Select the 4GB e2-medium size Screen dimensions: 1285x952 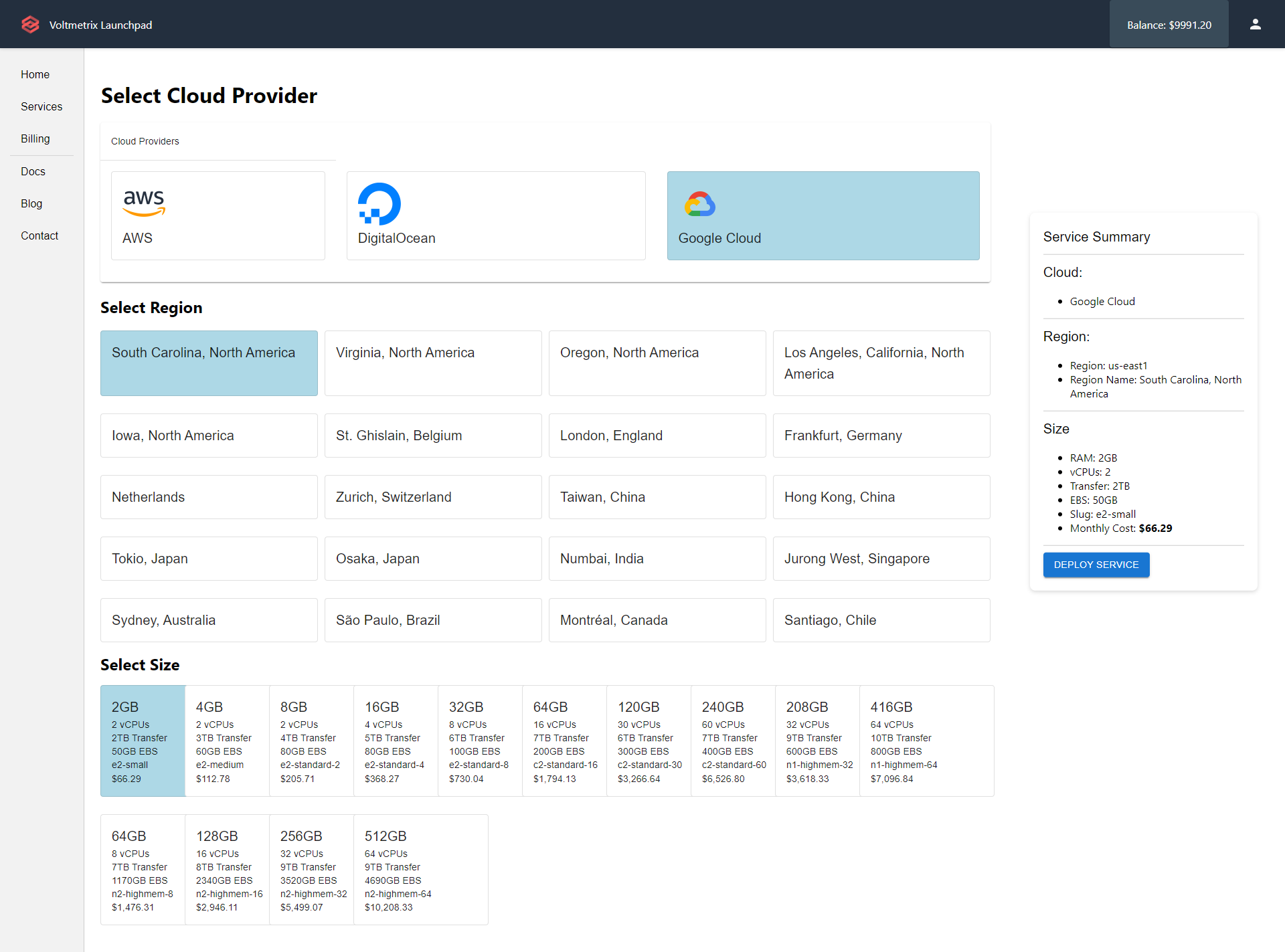click(x=227, y=741)
